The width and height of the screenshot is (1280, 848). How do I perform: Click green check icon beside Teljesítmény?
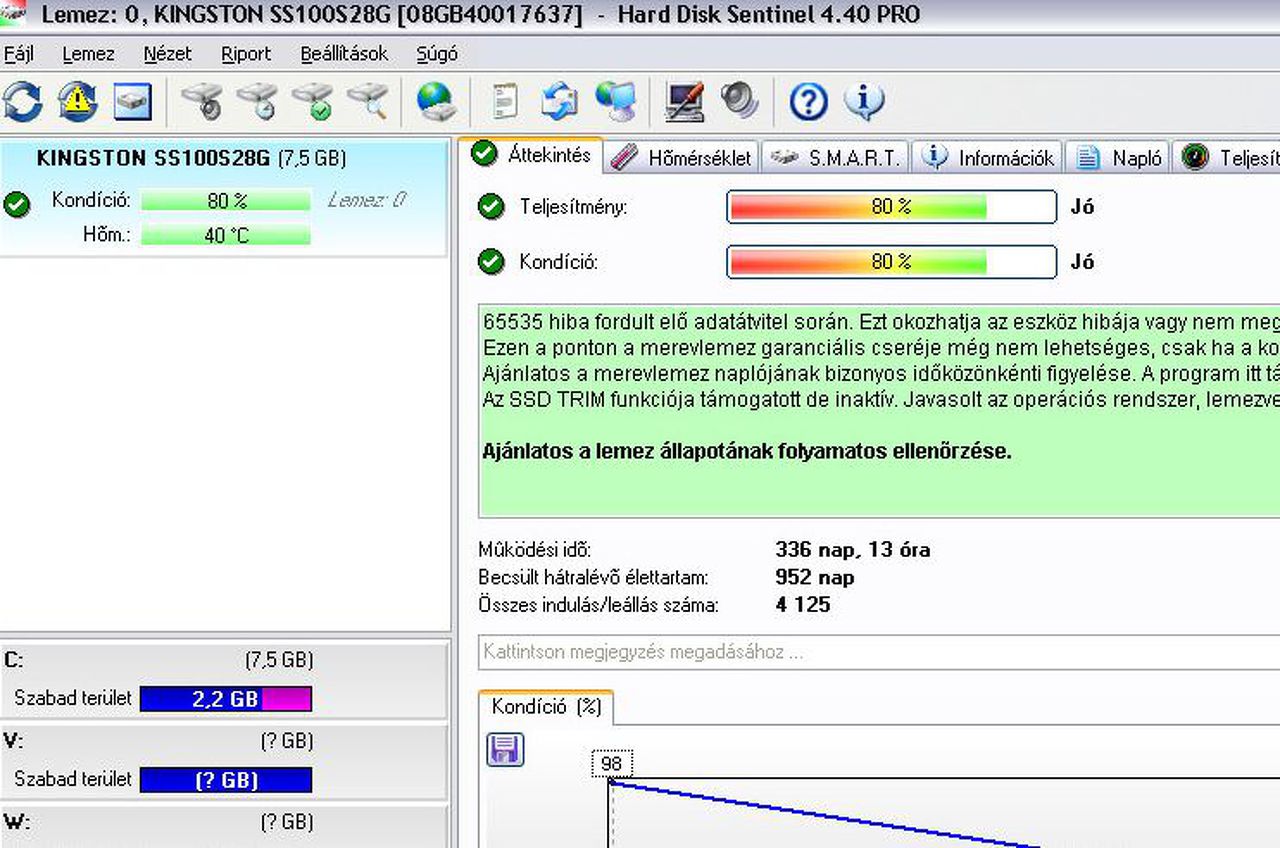pos(490,207)
